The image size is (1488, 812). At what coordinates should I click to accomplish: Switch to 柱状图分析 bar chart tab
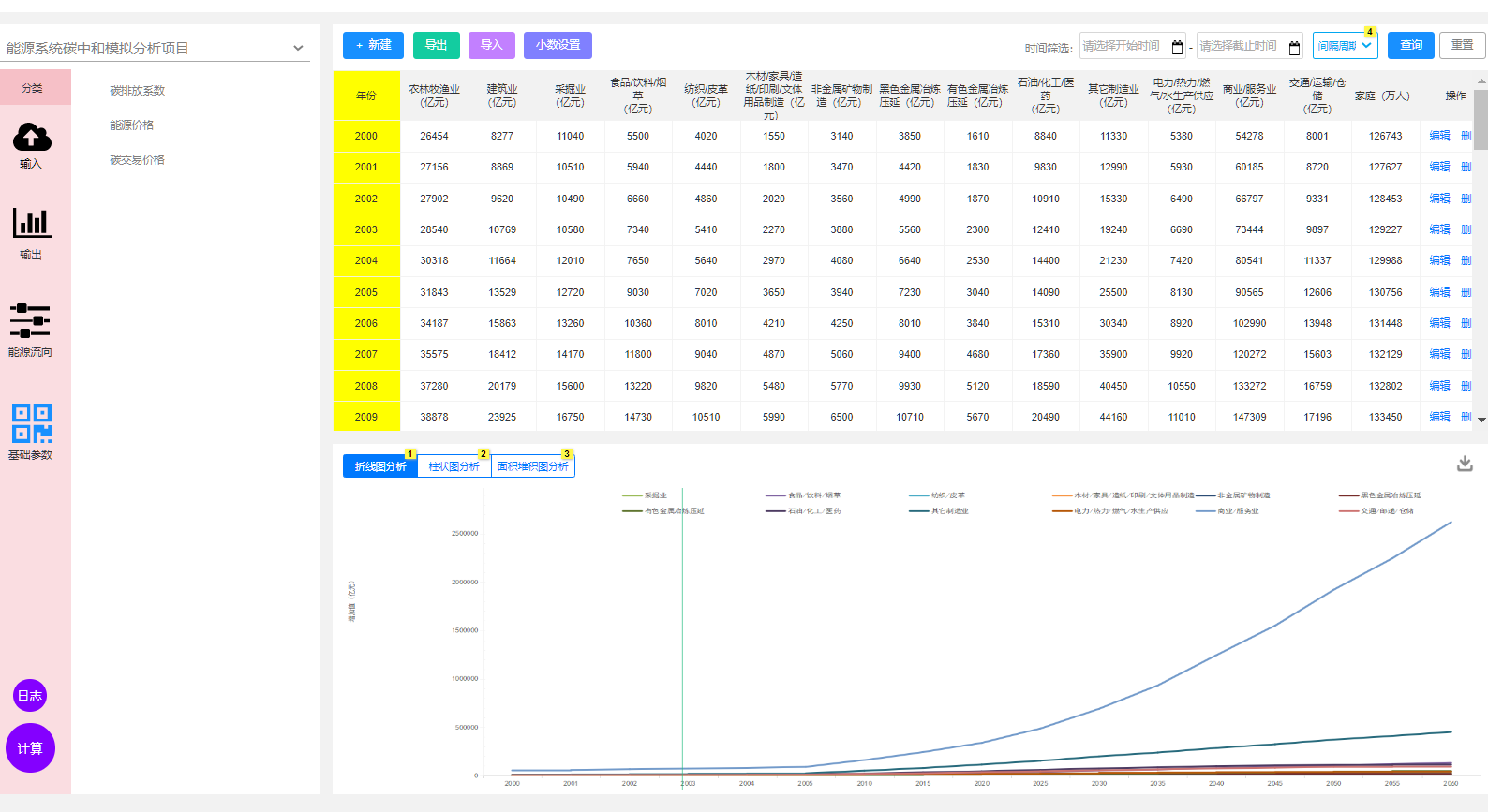[454, 466]
